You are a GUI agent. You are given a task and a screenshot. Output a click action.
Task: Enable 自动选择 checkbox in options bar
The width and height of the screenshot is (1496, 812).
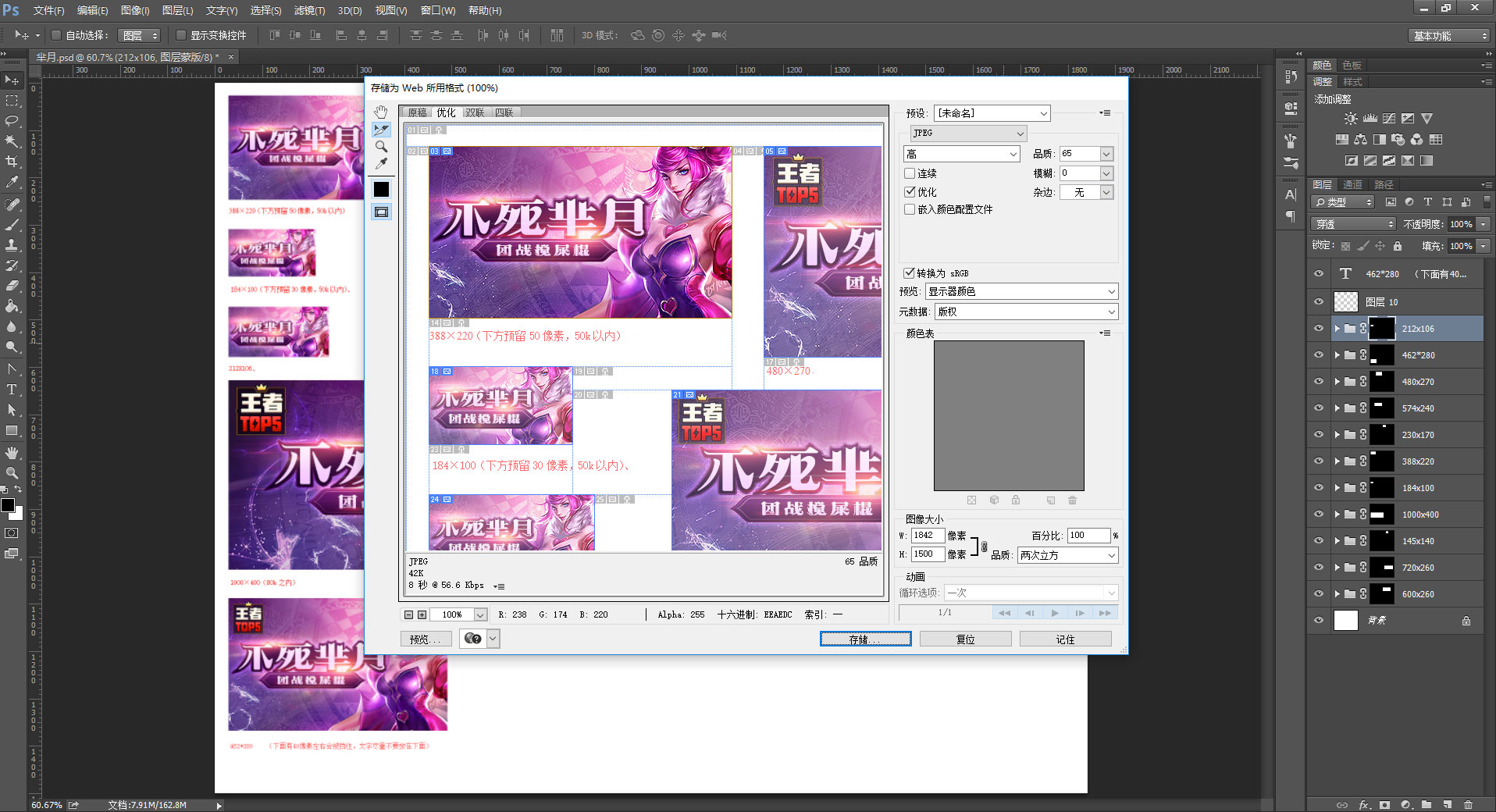click(56, 35)
